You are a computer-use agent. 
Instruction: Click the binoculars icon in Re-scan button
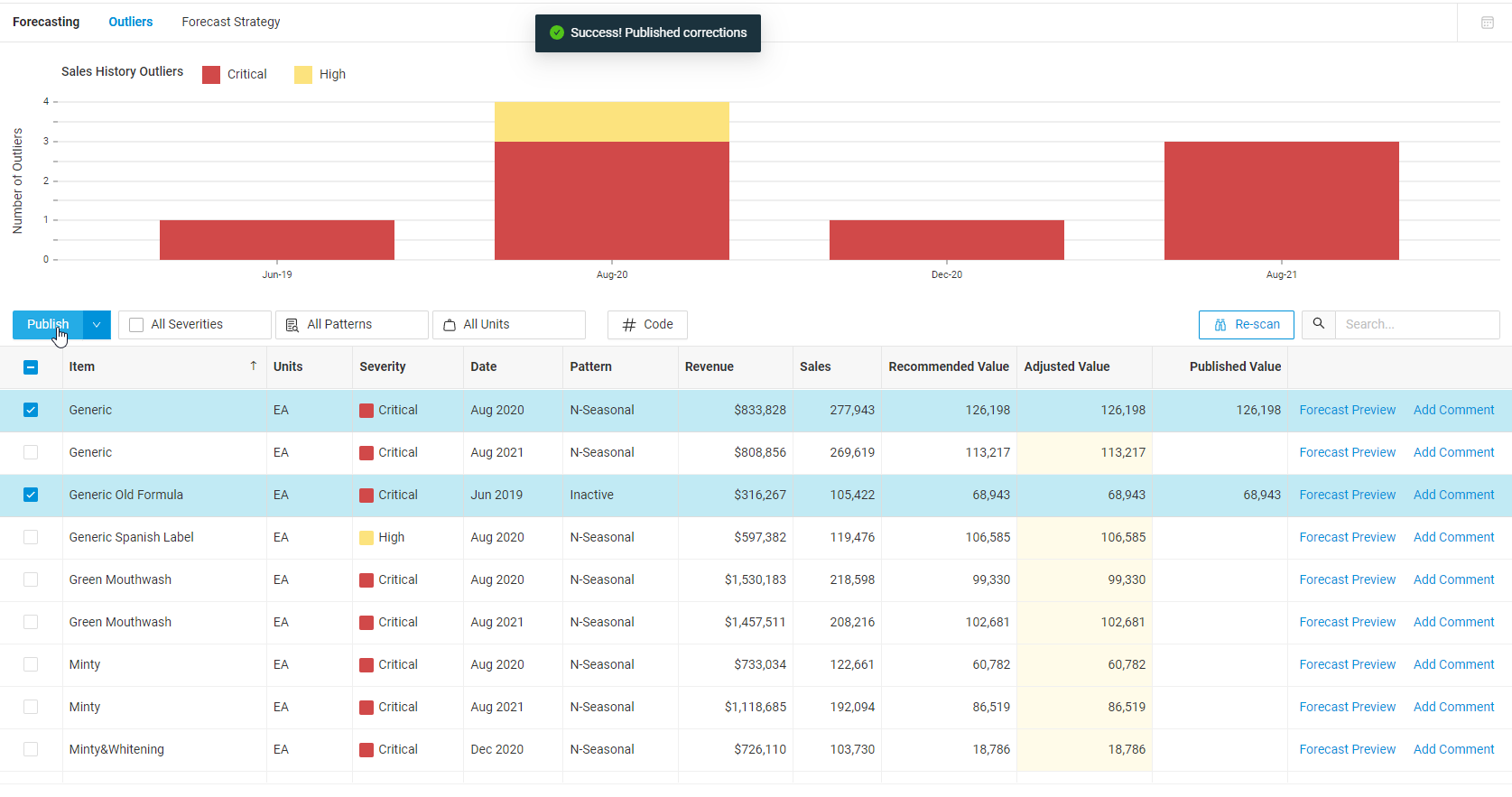click(x=1220, y=325)
